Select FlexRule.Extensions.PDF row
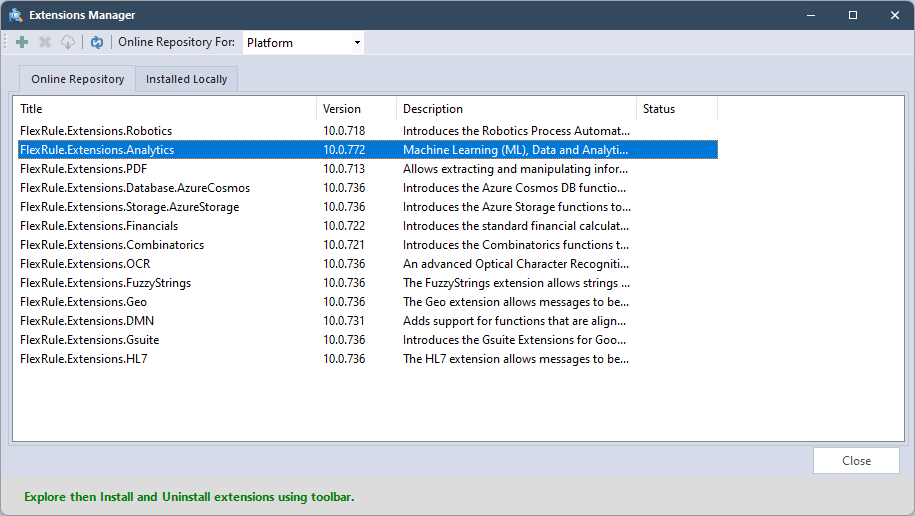Viewport: 915px width, 516px height. point(368,169)
